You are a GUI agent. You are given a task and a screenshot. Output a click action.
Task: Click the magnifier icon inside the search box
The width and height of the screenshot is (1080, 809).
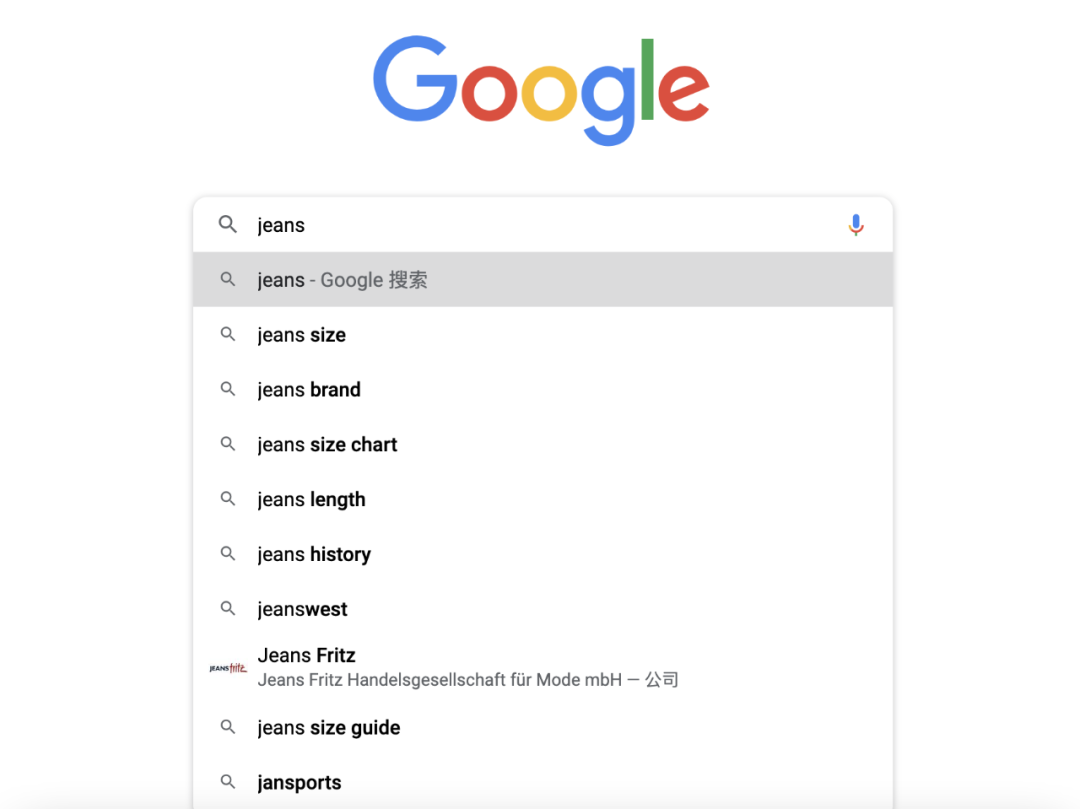(228, 224)
